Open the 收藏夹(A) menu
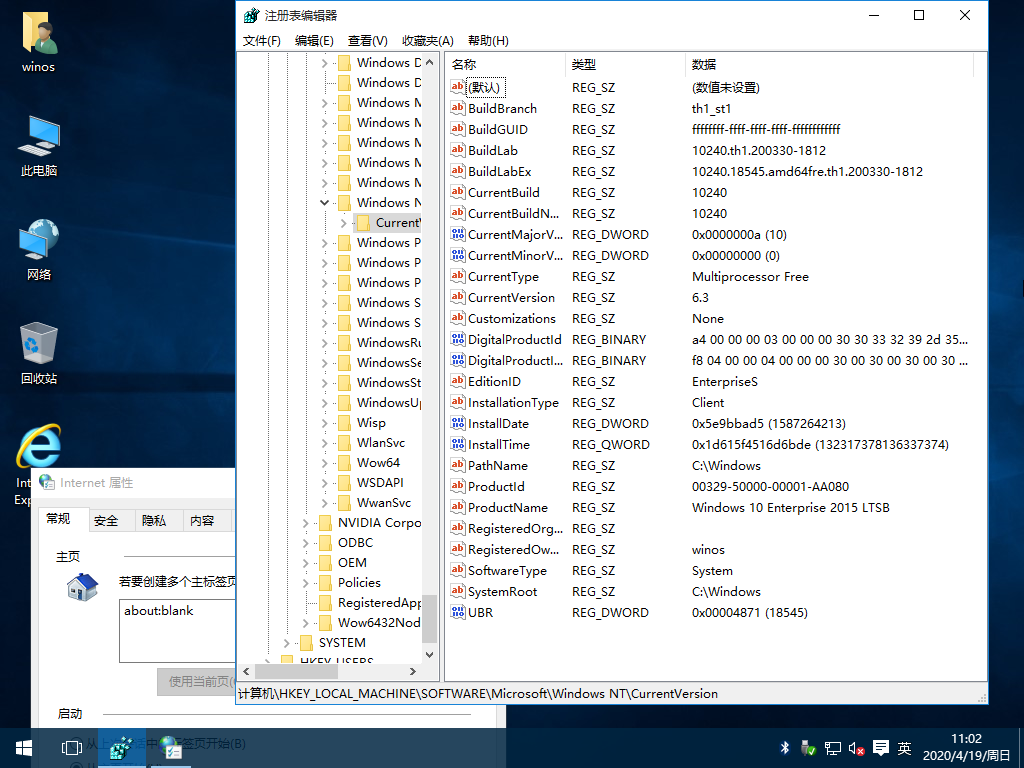This screenshot has height=768, width=1024. pyautogui.click(x=428, y=40)
